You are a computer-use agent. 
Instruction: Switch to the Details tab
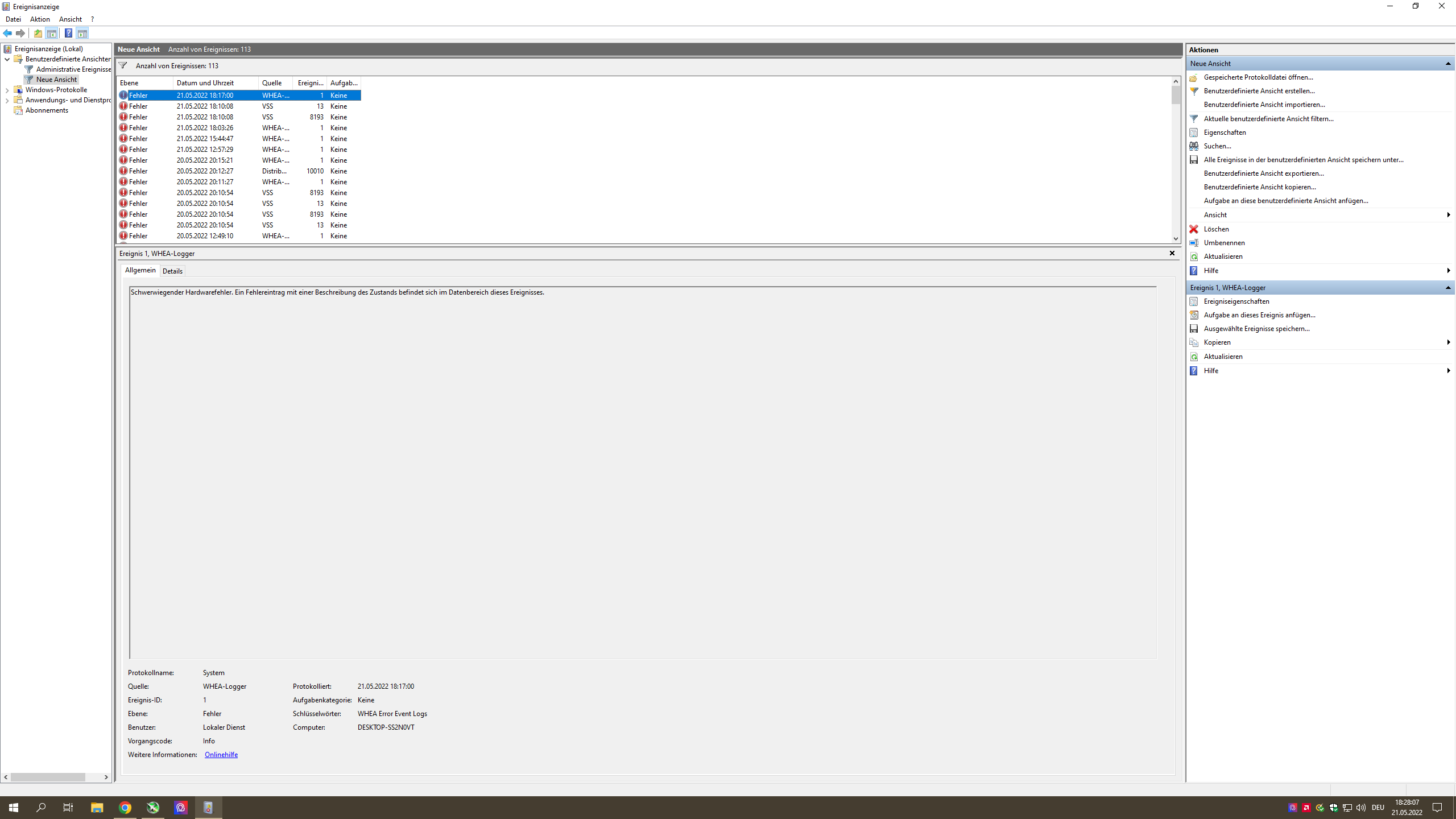172,271
